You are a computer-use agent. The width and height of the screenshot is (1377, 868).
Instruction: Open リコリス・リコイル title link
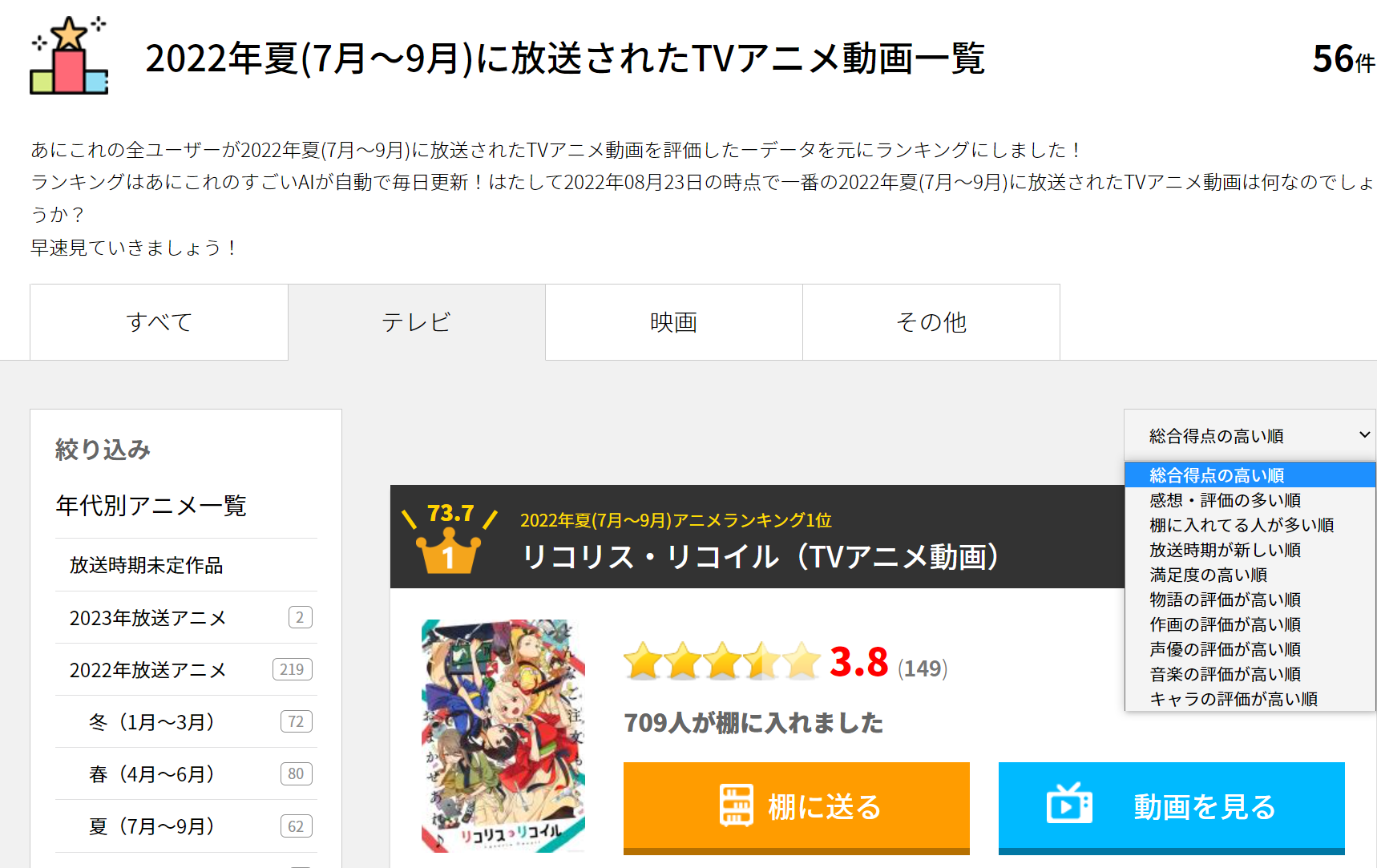pyautogui.click(x=761, y=556)
